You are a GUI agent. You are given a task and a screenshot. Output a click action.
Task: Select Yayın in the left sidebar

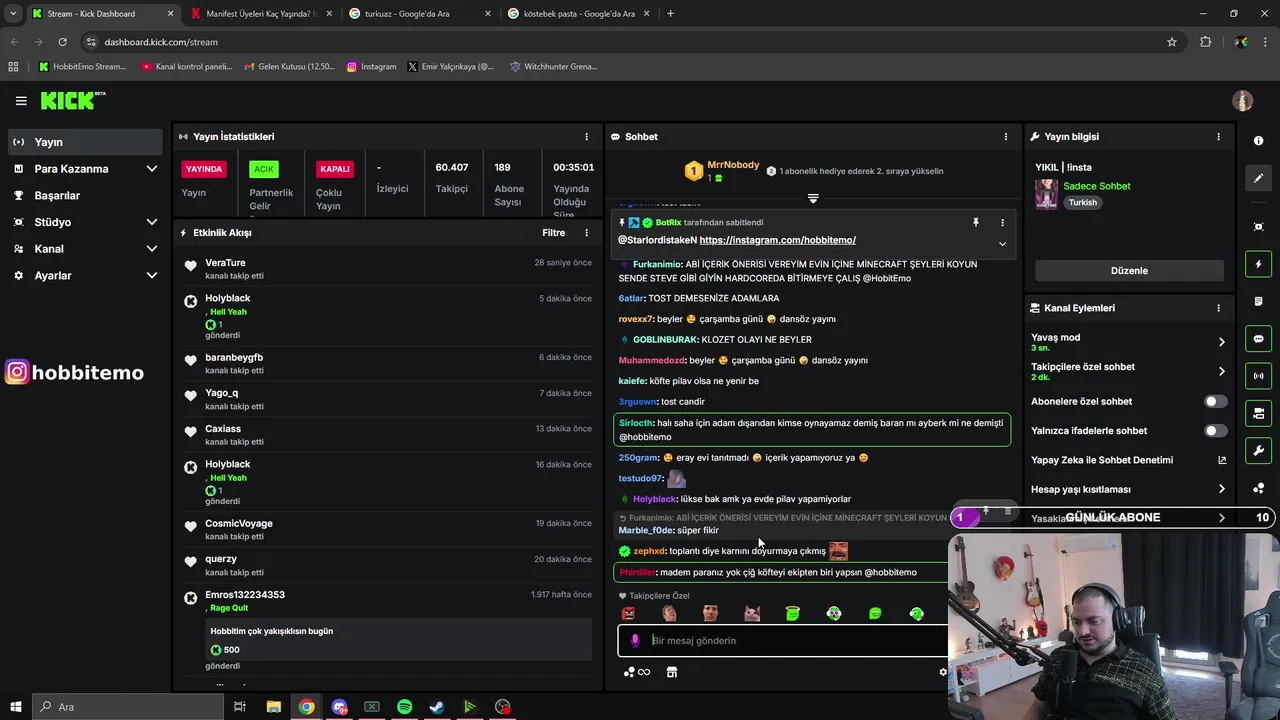pyautogui.click(x=85, y=142)
